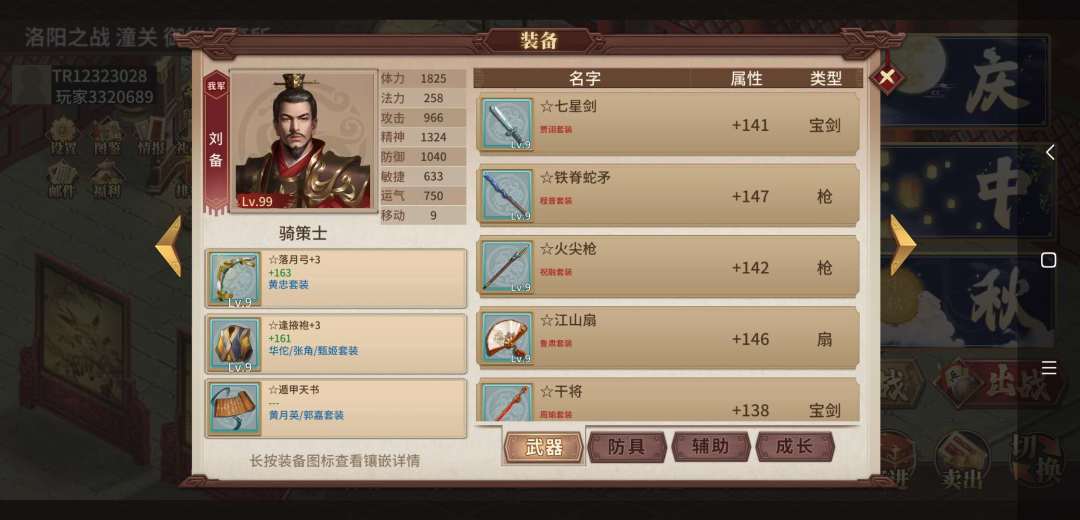Go to previous hero with left arrow
1080x520 pixels.
point(169,246)
